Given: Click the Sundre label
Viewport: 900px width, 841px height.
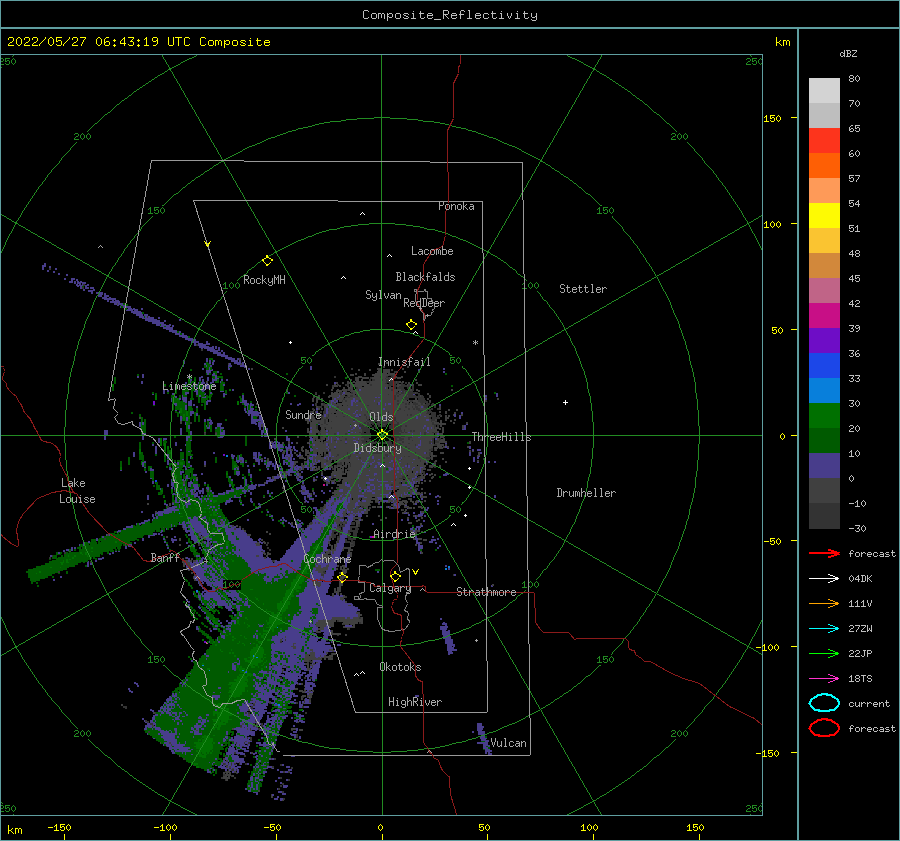Looking at the screenshot, I should pyautogui.click(x=304, y=415).
